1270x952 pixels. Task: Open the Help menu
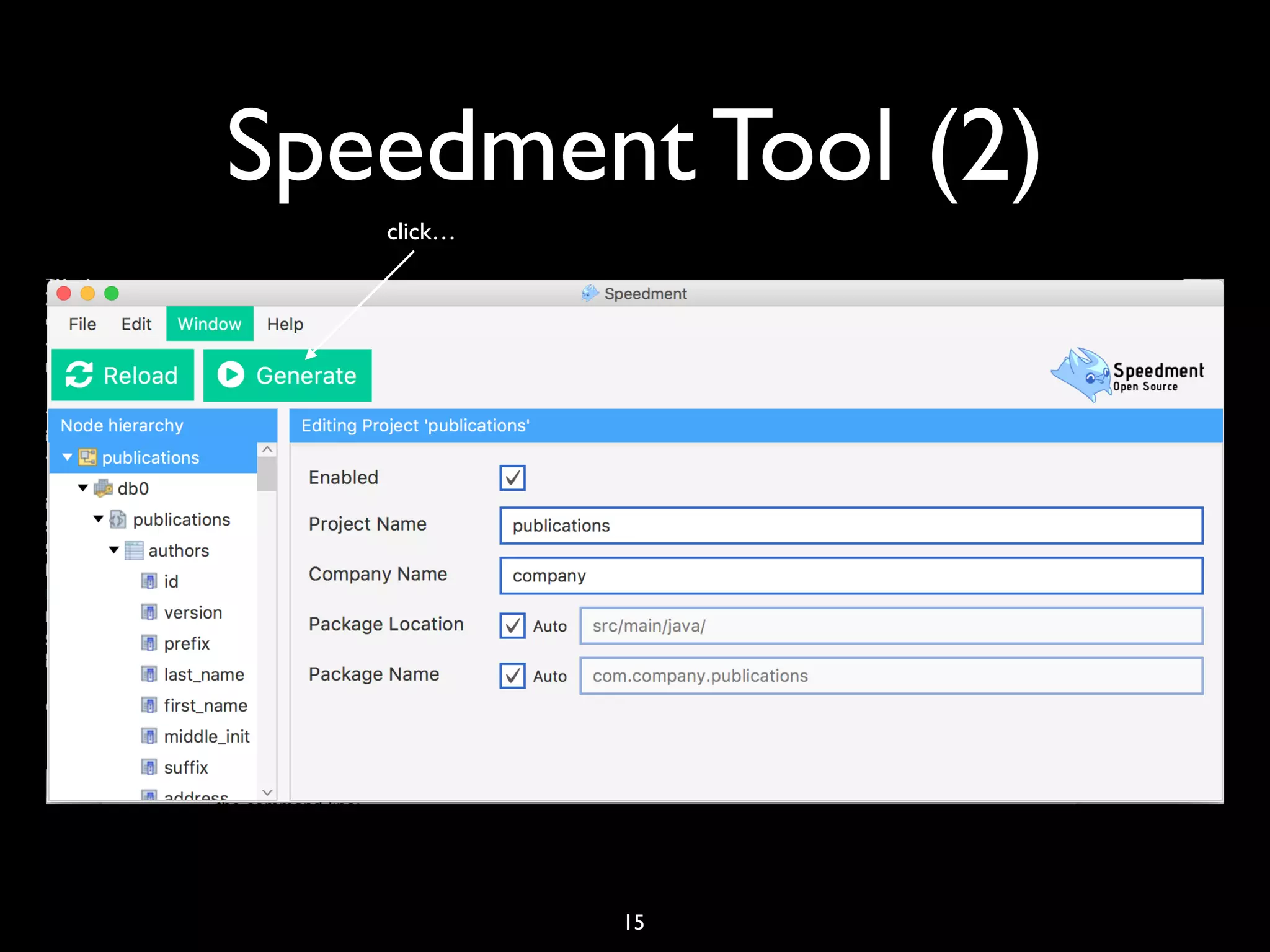[285, 324]
